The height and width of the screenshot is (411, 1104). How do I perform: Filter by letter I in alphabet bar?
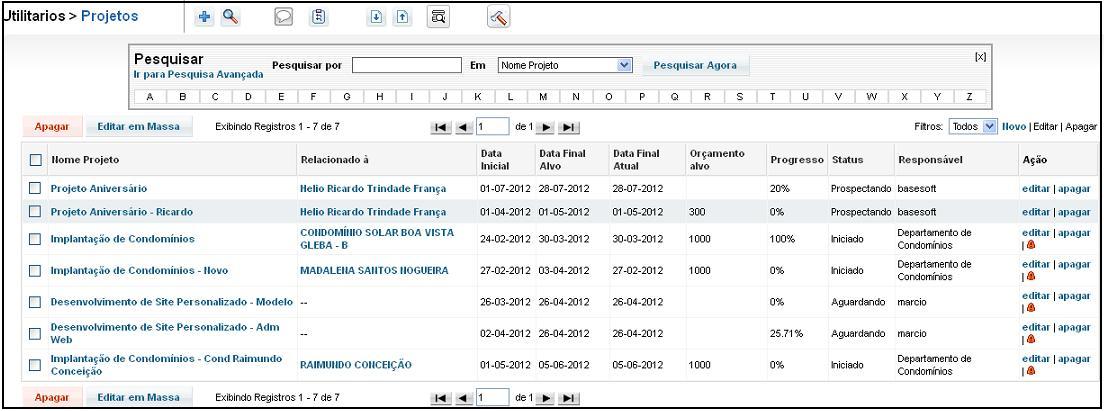pos(411,96)
